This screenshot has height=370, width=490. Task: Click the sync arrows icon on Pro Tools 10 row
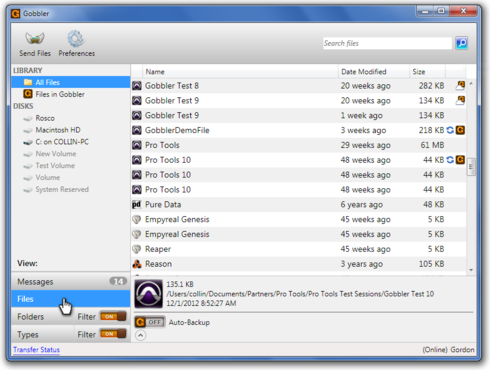pyautogui.click(x=450, y=160)
